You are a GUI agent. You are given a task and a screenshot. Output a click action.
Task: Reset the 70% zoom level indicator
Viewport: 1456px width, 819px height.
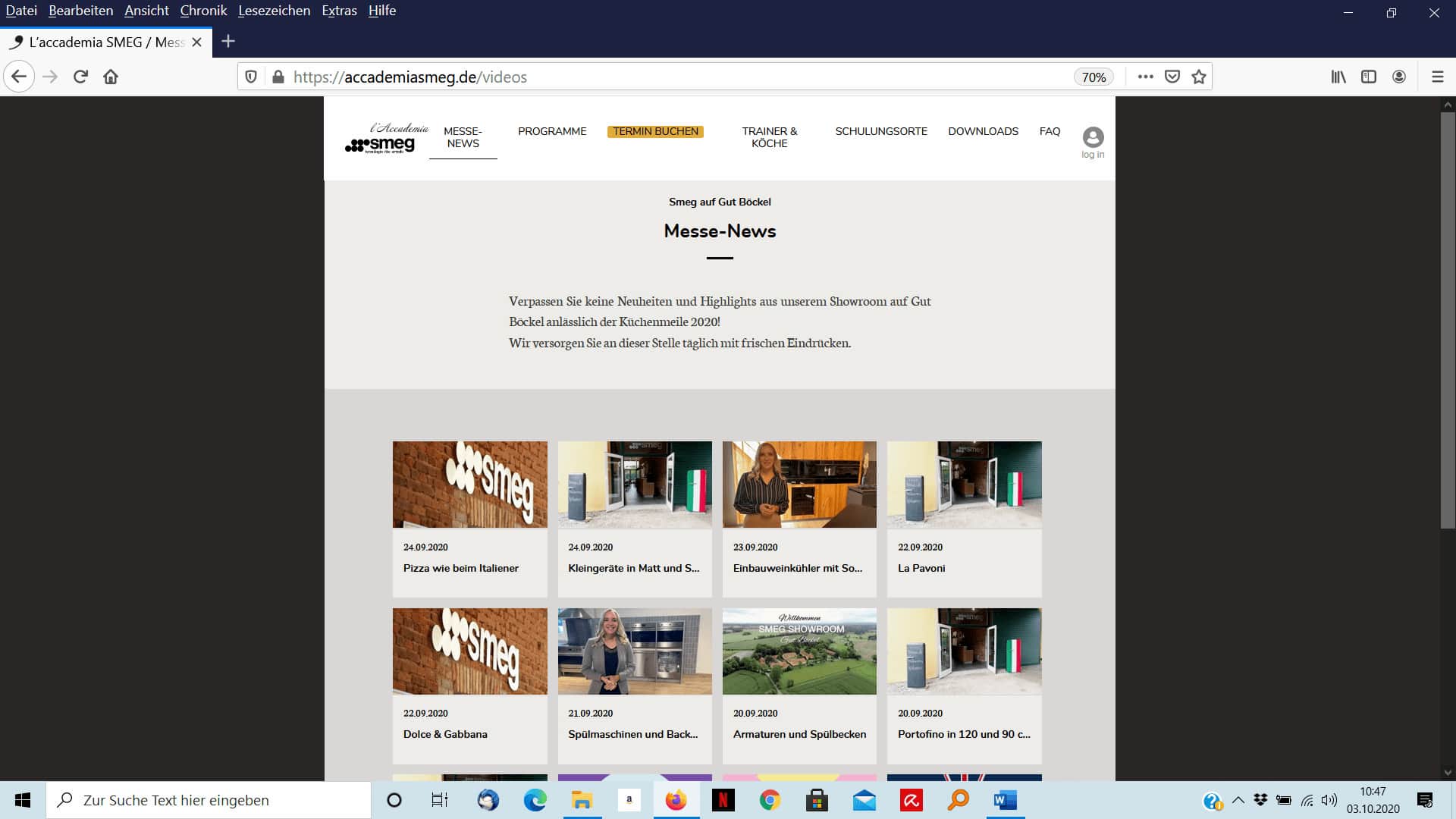pyautogui.click(x=1094, y=77)
